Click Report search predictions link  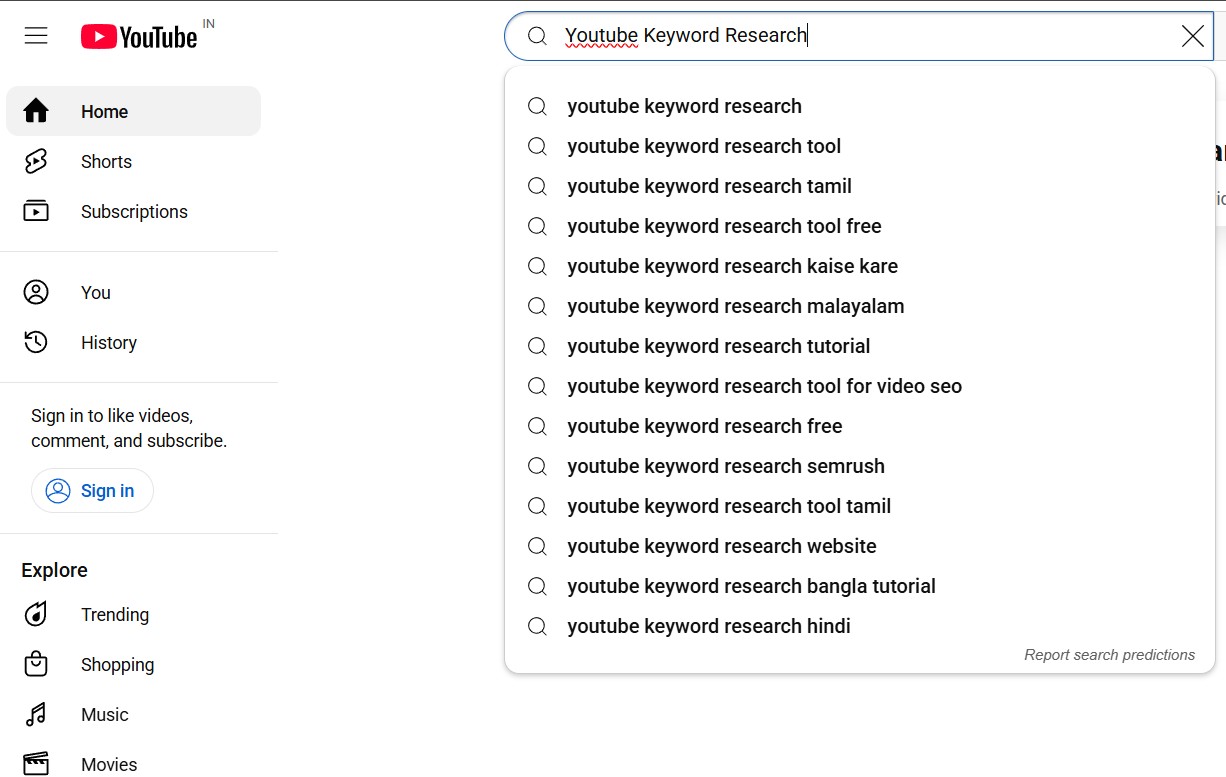[x=1109, y=655]
